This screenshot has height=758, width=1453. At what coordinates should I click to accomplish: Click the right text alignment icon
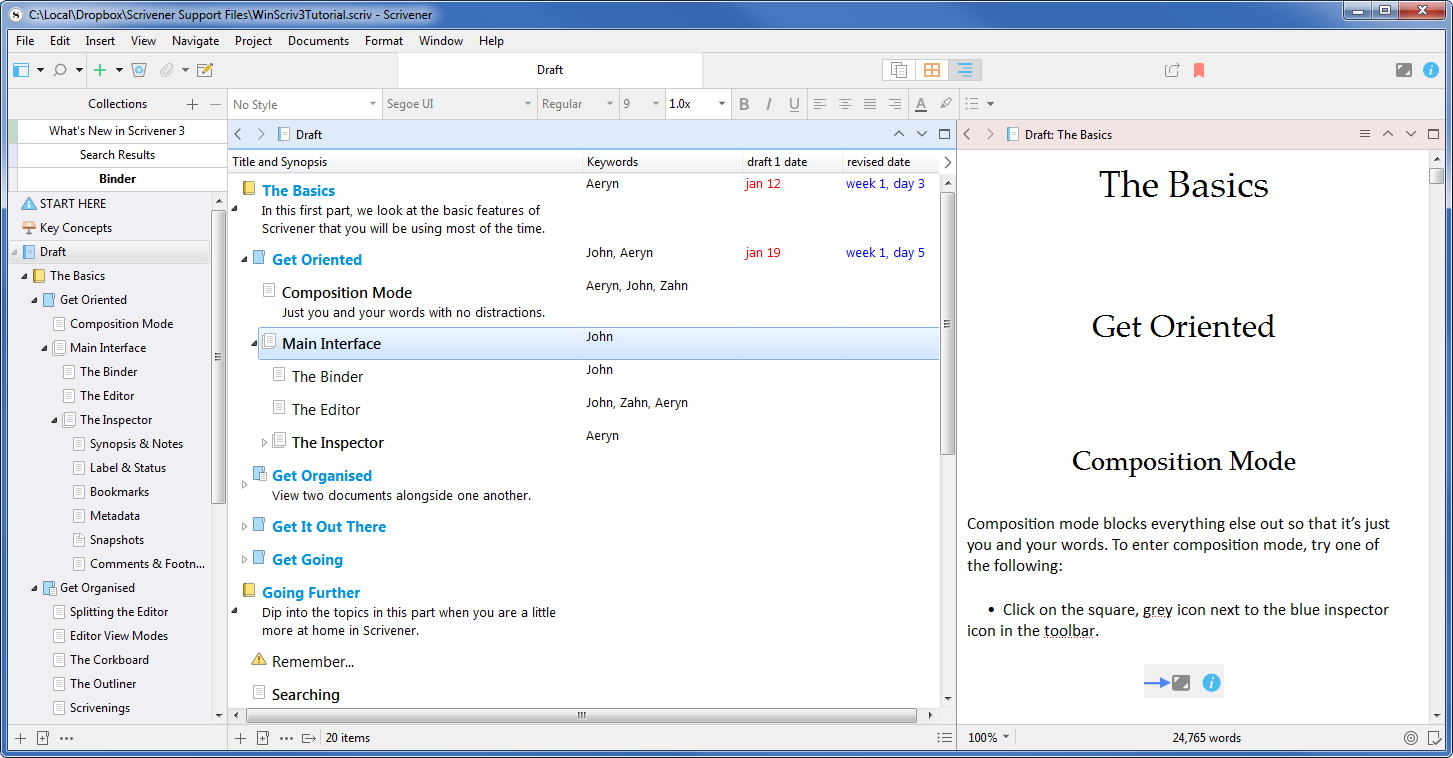pos(895,104)
